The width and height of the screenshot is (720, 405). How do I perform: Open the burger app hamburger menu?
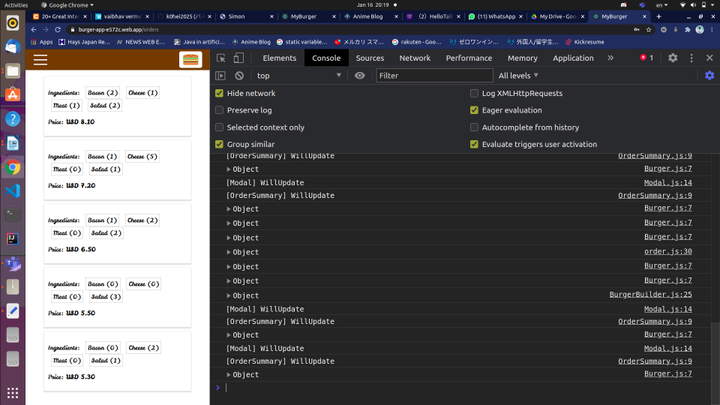[40, 60]
